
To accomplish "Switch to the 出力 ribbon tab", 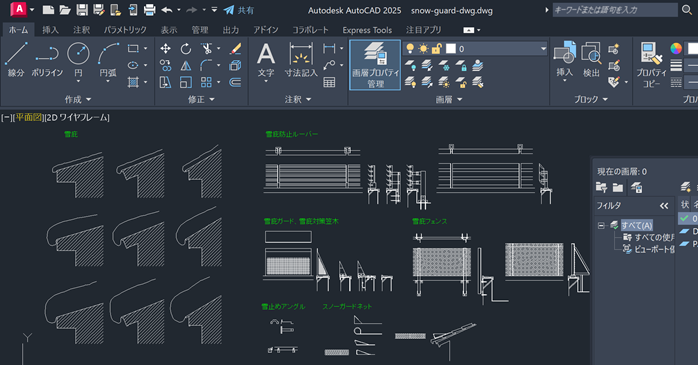I will point(231,30).
